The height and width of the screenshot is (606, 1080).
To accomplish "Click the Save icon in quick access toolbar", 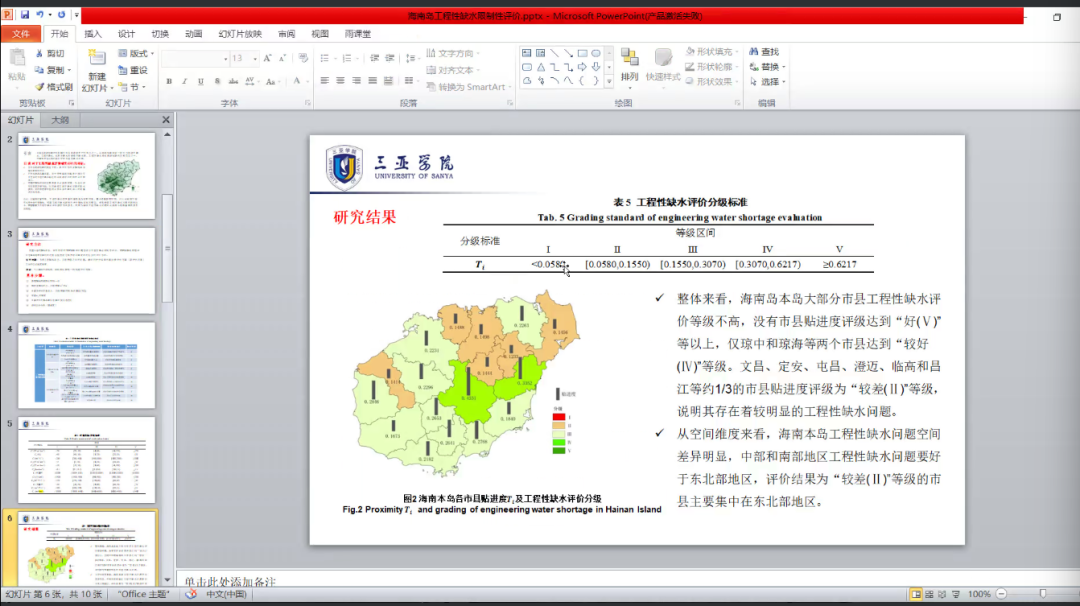I will 23,15.
